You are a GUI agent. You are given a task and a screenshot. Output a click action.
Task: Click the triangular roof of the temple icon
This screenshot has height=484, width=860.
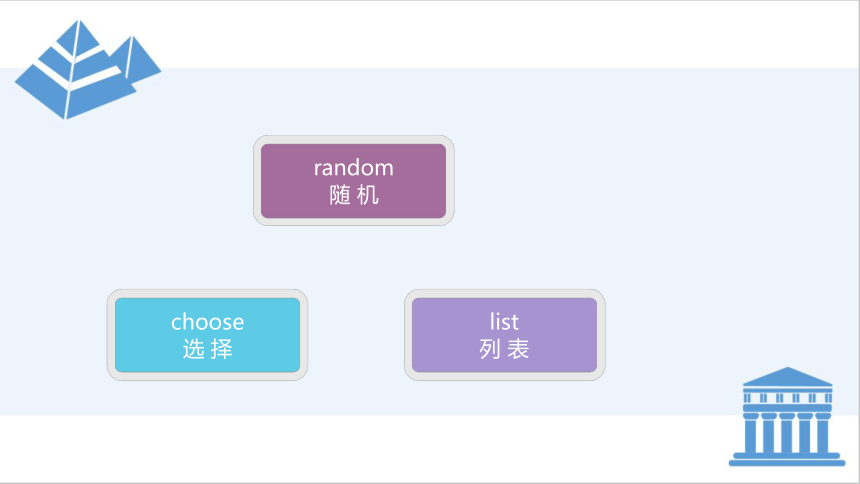[x=788, y=377]
